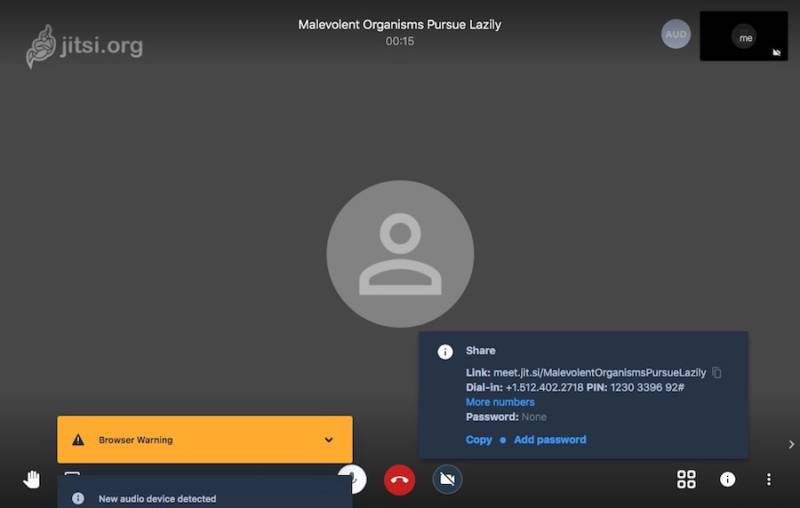Click the dial-in number +1.512.402.2718
The image size is (800, 508).
click(x=544, y=388)
